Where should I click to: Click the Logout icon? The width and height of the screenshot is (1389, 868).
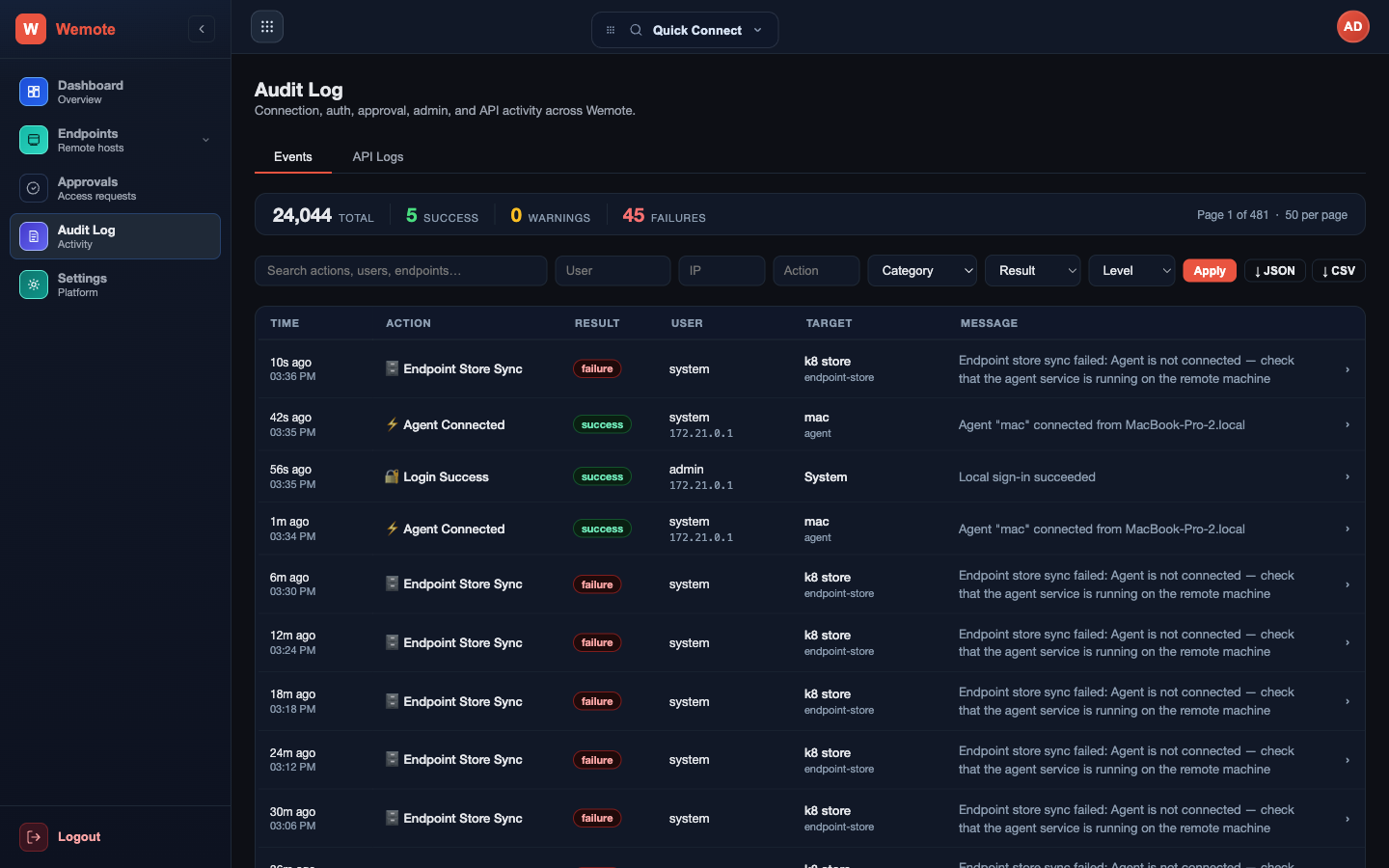pos(34,837)
